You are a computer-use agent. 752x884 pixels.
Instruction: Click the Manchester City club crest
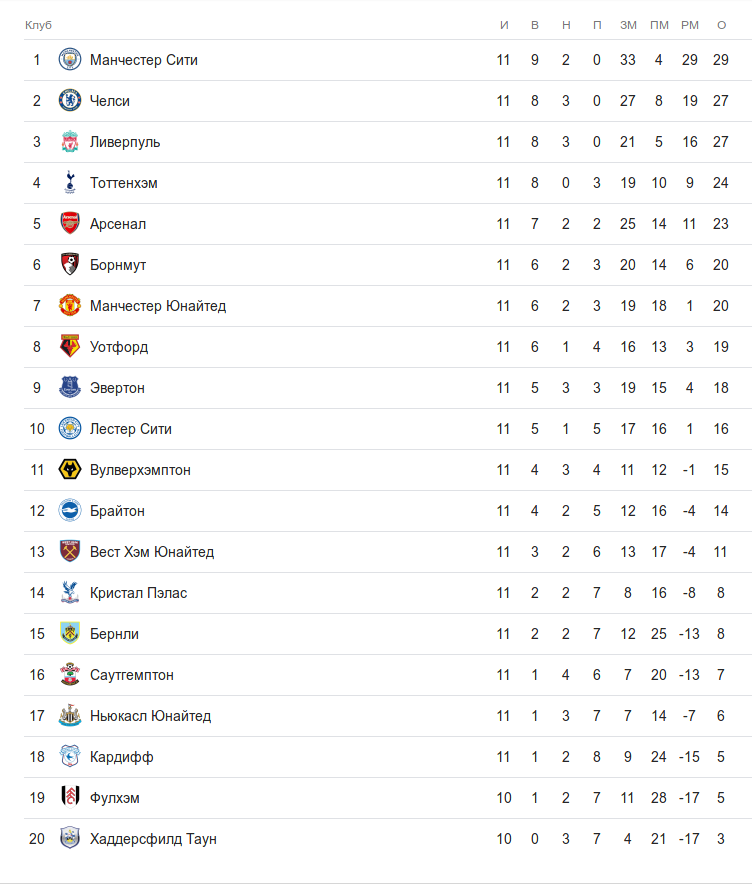click(x=69, y=60)
